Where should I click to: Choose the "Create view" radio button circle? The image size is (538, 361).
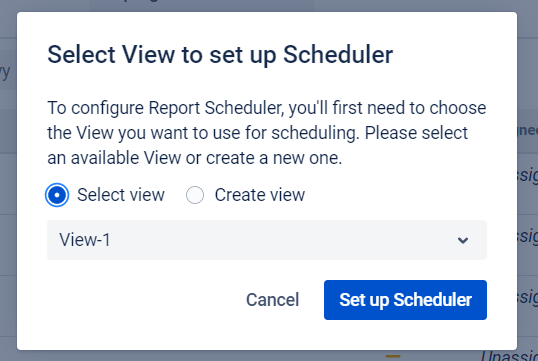195,195
